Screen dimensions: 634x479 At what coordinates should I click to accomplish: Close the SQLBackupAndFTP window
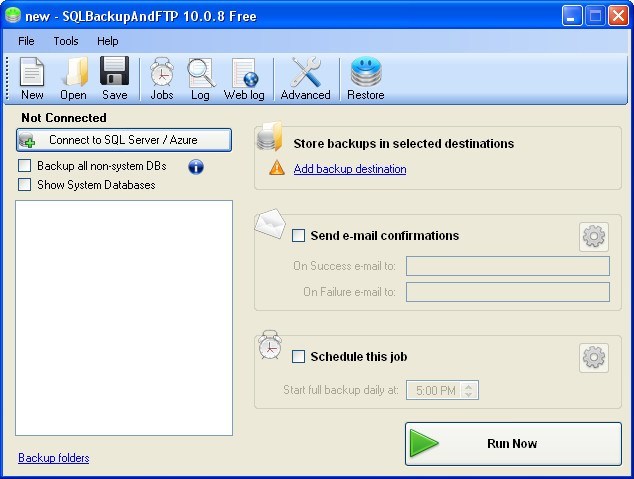619,16
